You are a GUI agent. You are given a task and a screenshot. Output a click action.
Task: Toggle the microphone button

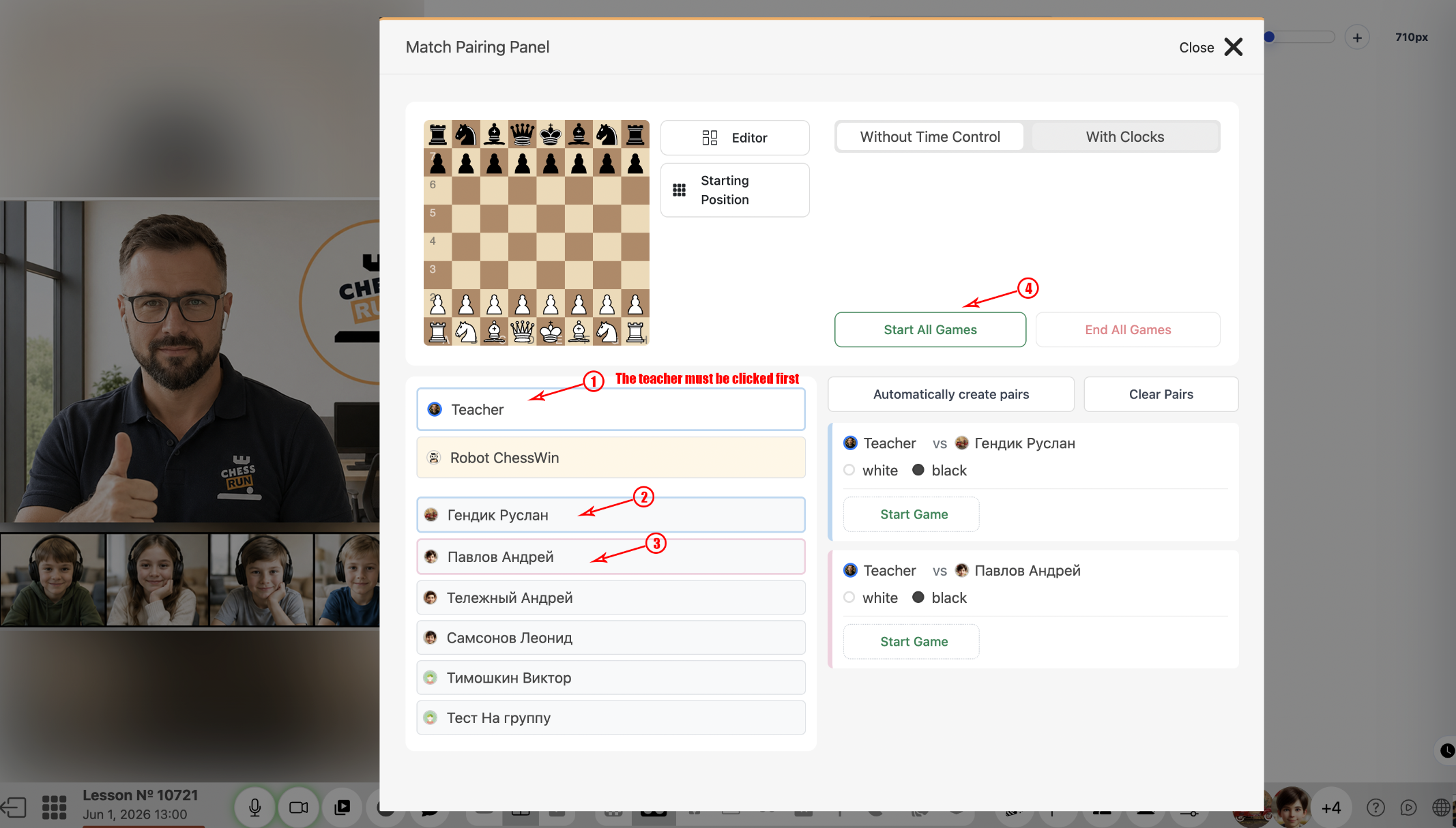254,808
